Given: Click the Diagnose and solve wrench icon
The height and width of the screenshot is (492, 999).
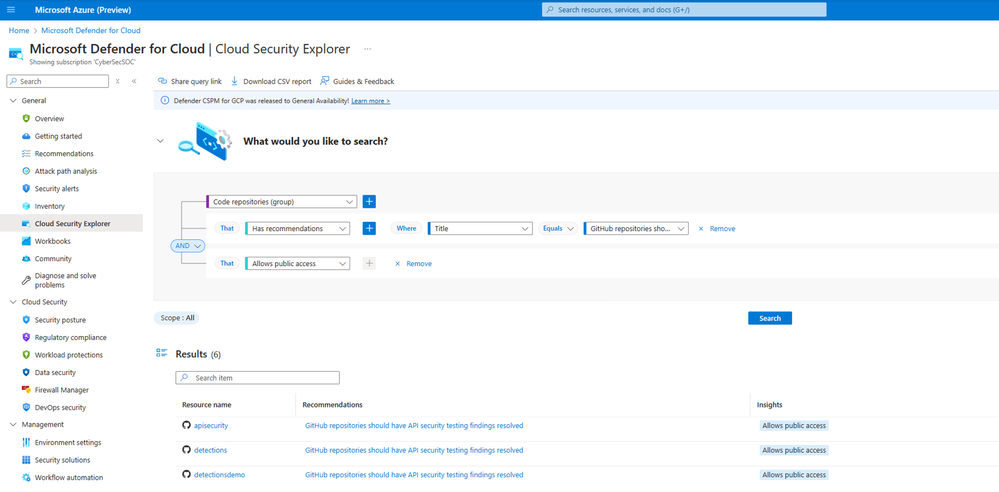Looking at the screenshot, I should tap(26, 280).
